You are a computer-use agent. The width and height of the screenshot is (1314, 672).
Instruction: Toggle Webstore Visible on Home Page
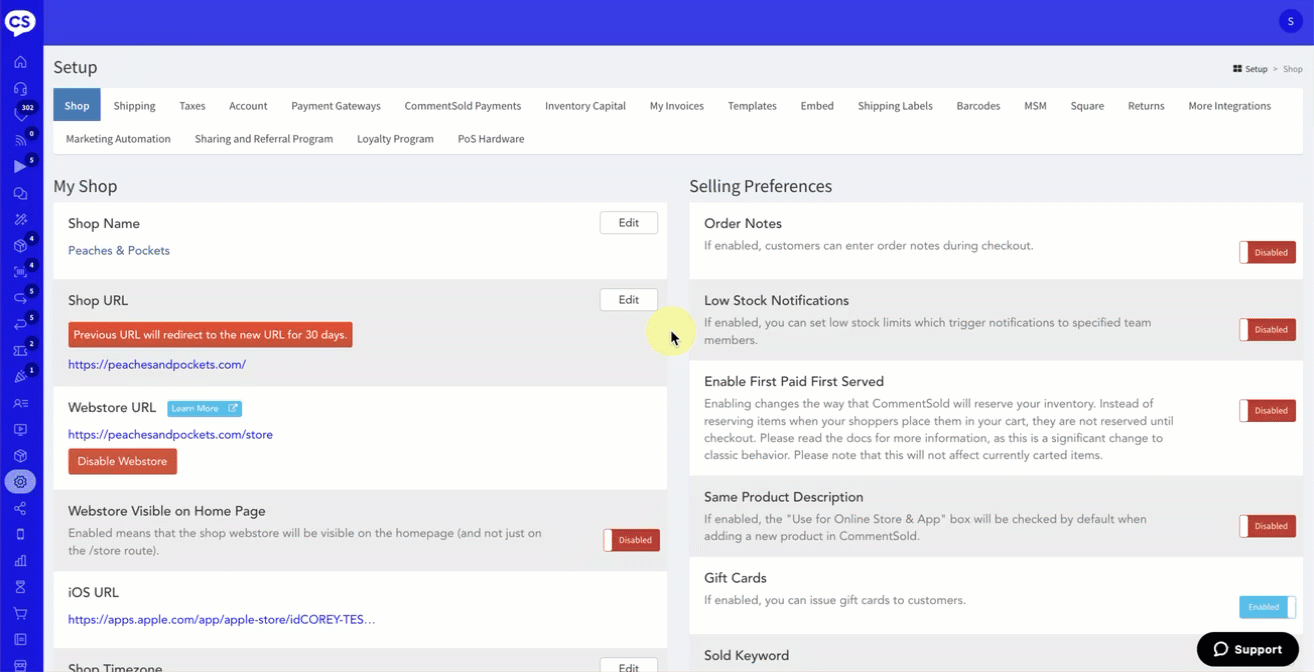[631, 540]
